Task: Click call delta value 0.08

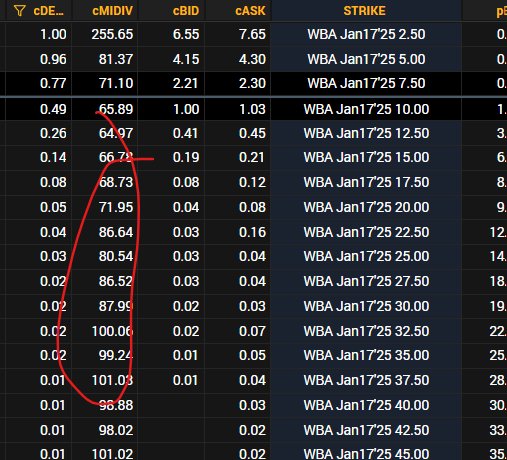Action: pos(53,182)
